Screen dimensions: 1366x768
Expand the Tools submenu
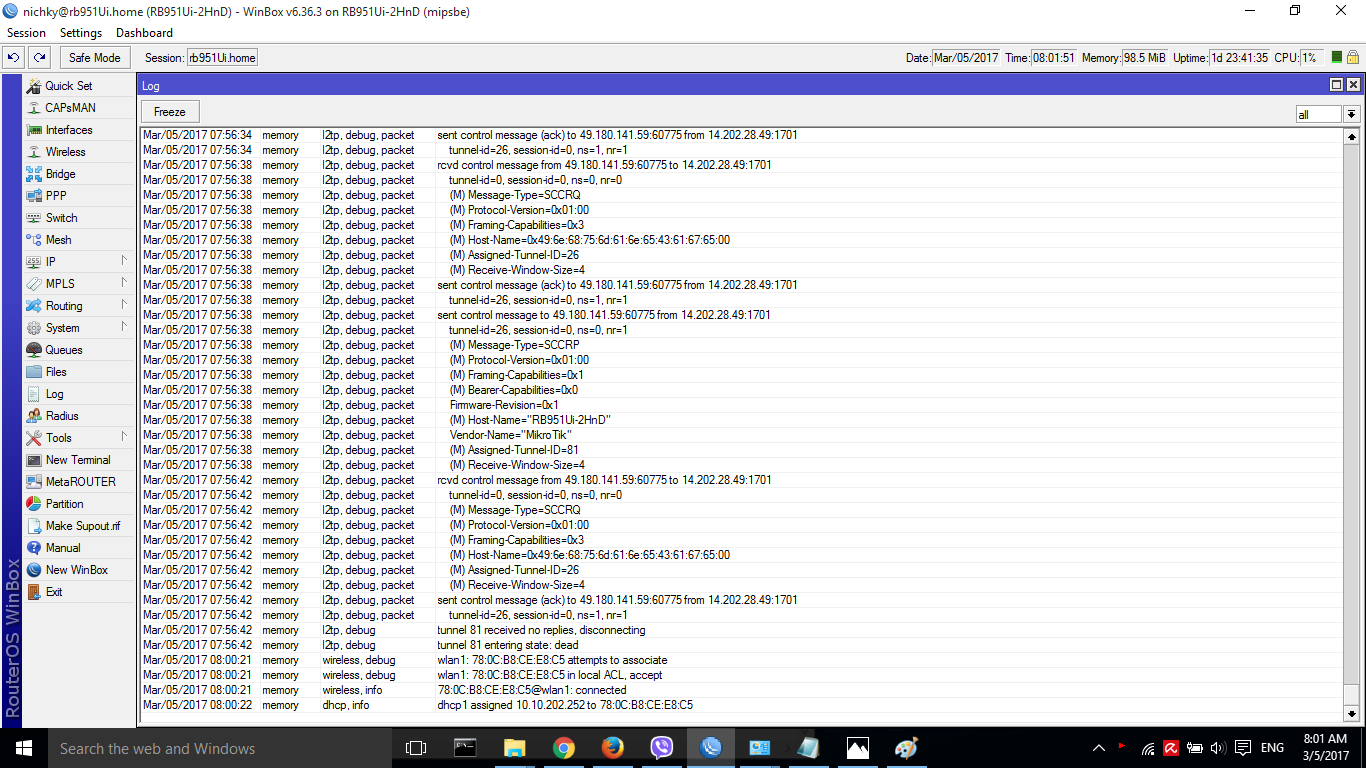124,438
